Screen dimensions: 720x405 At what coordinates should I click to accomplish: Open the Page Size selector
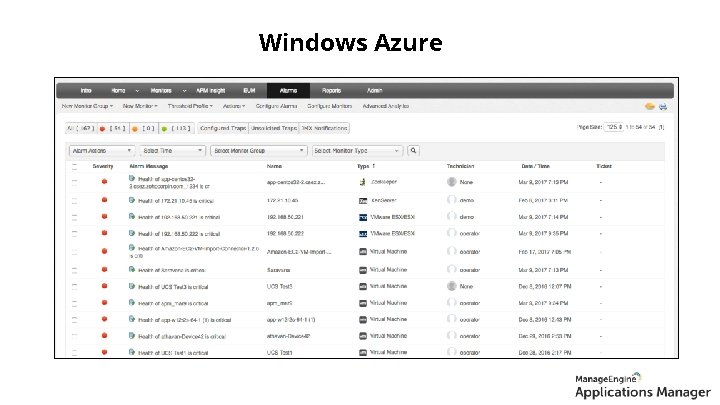(x=613, y=127)
